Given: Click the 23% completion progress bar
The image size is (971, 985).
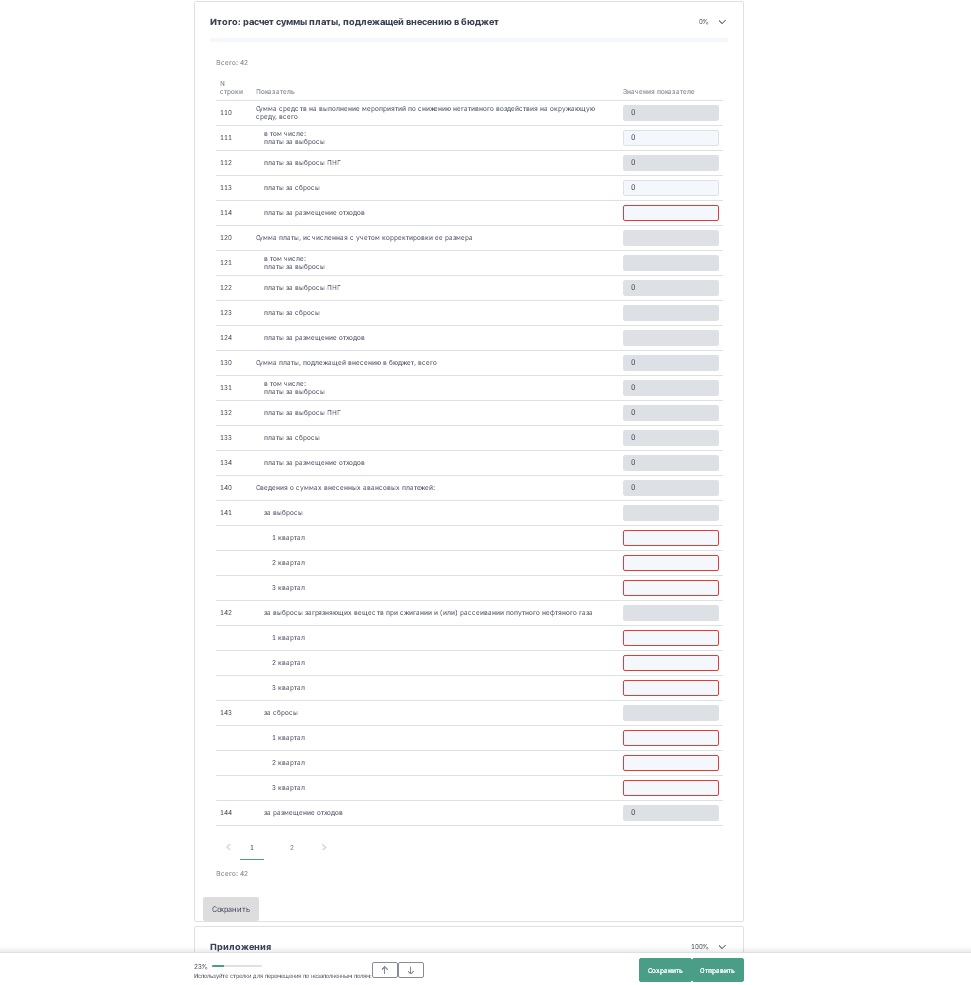Looking at the screenshot, I should point(236,966).
